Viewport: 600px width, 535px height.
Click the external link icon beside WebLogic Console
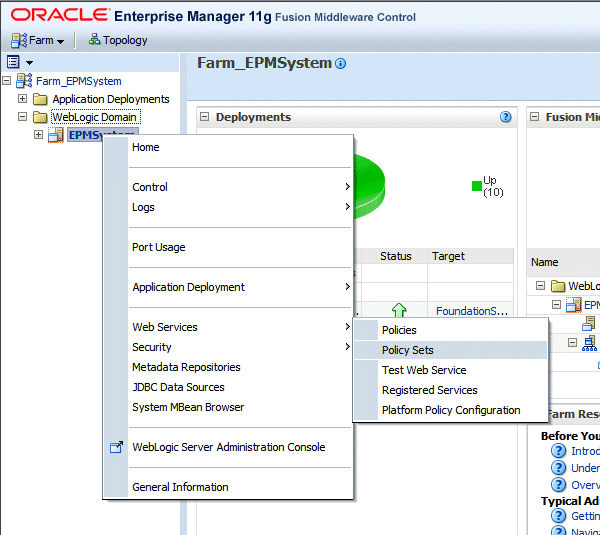coord(116,447)
